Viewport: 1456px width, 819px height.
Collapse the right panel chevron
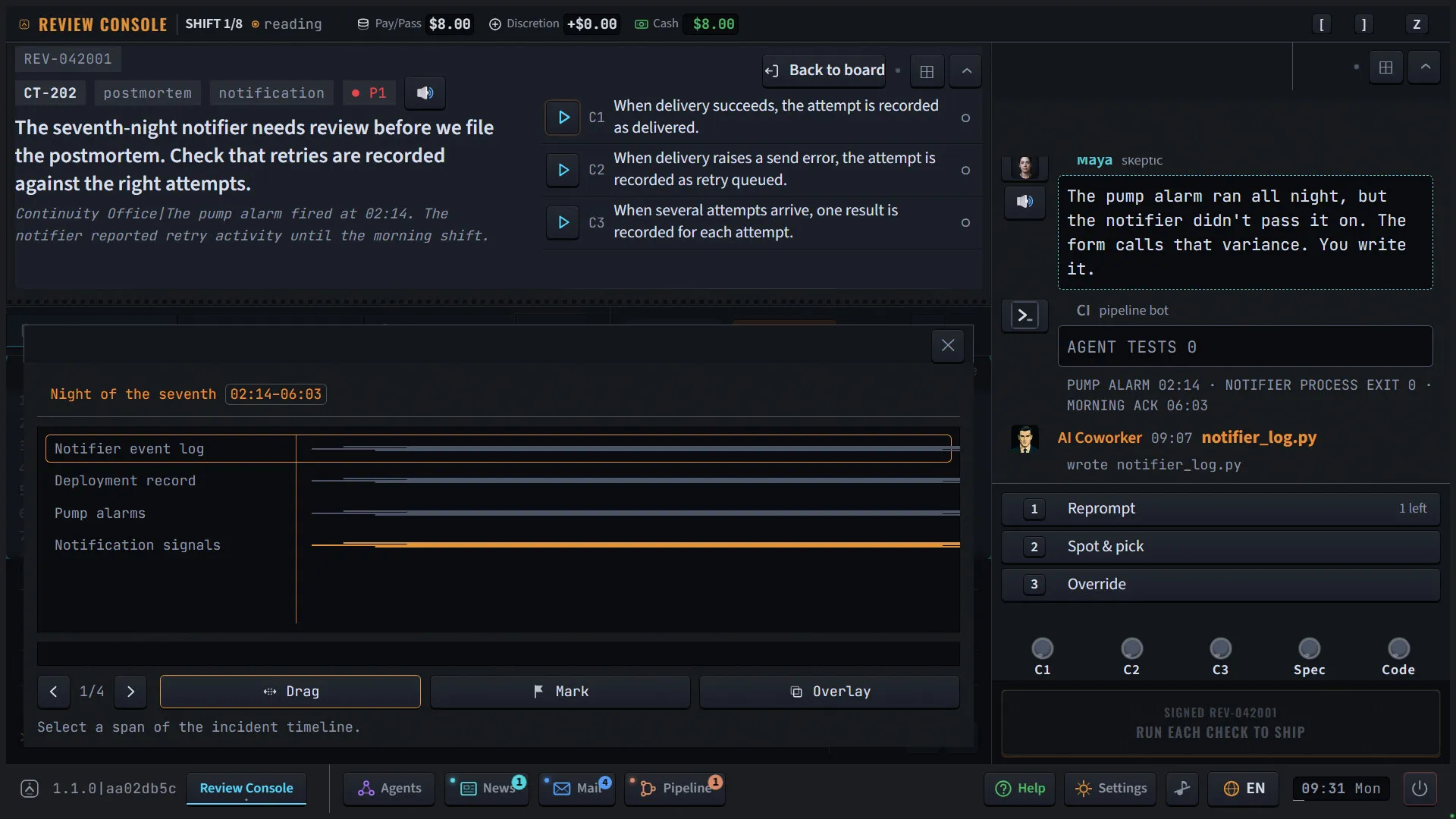(1425, 67)
